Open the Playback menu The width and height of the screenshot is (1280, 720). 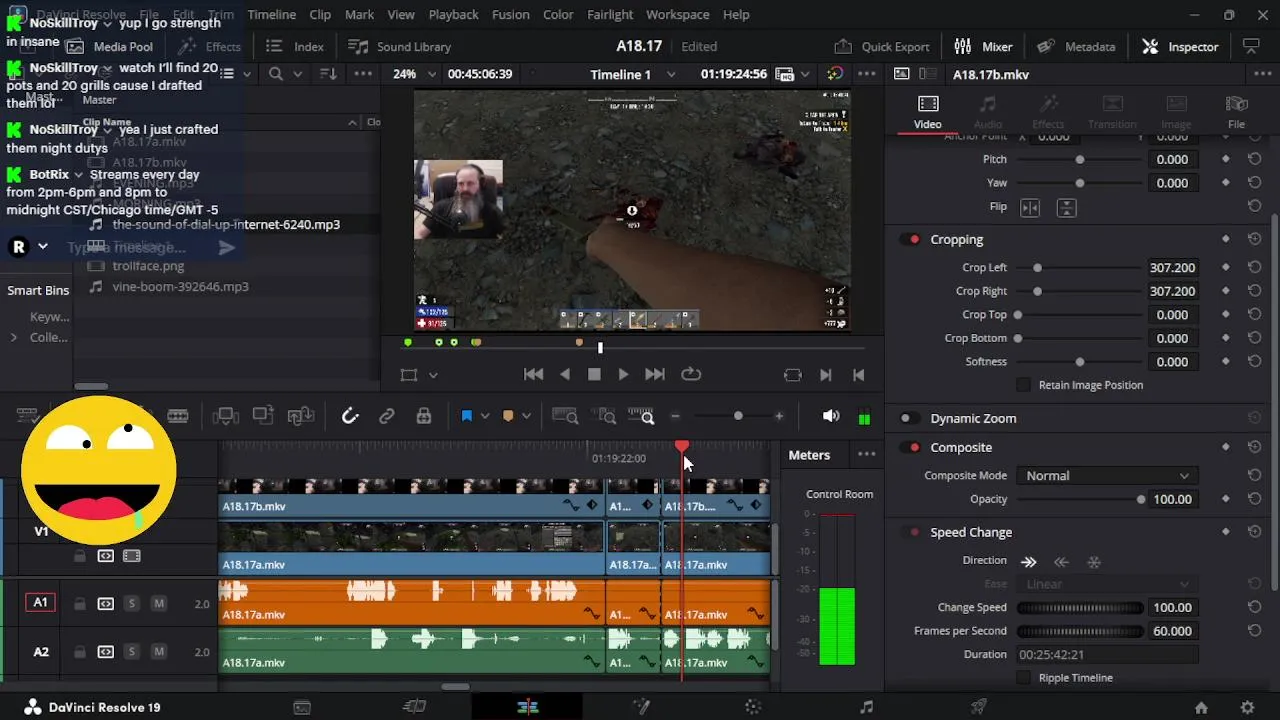[x=453, y=15]
